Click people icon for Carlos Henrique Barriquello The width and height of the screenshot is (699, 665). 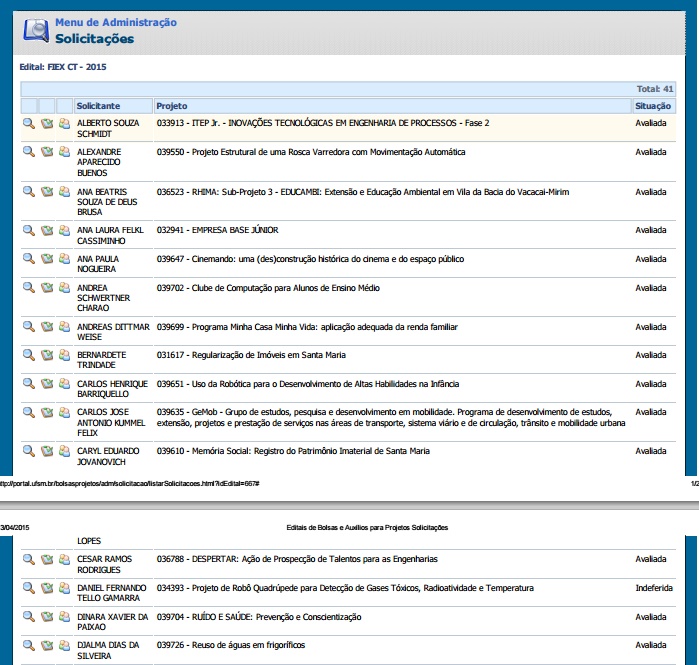tap(64, 384)
